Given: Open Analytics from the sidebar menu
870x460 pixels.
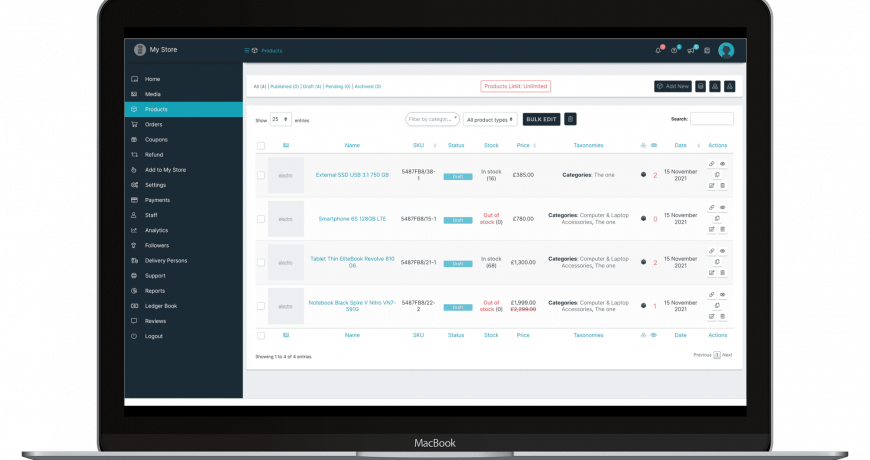Looking at the screenshot, I should [156, 230].
